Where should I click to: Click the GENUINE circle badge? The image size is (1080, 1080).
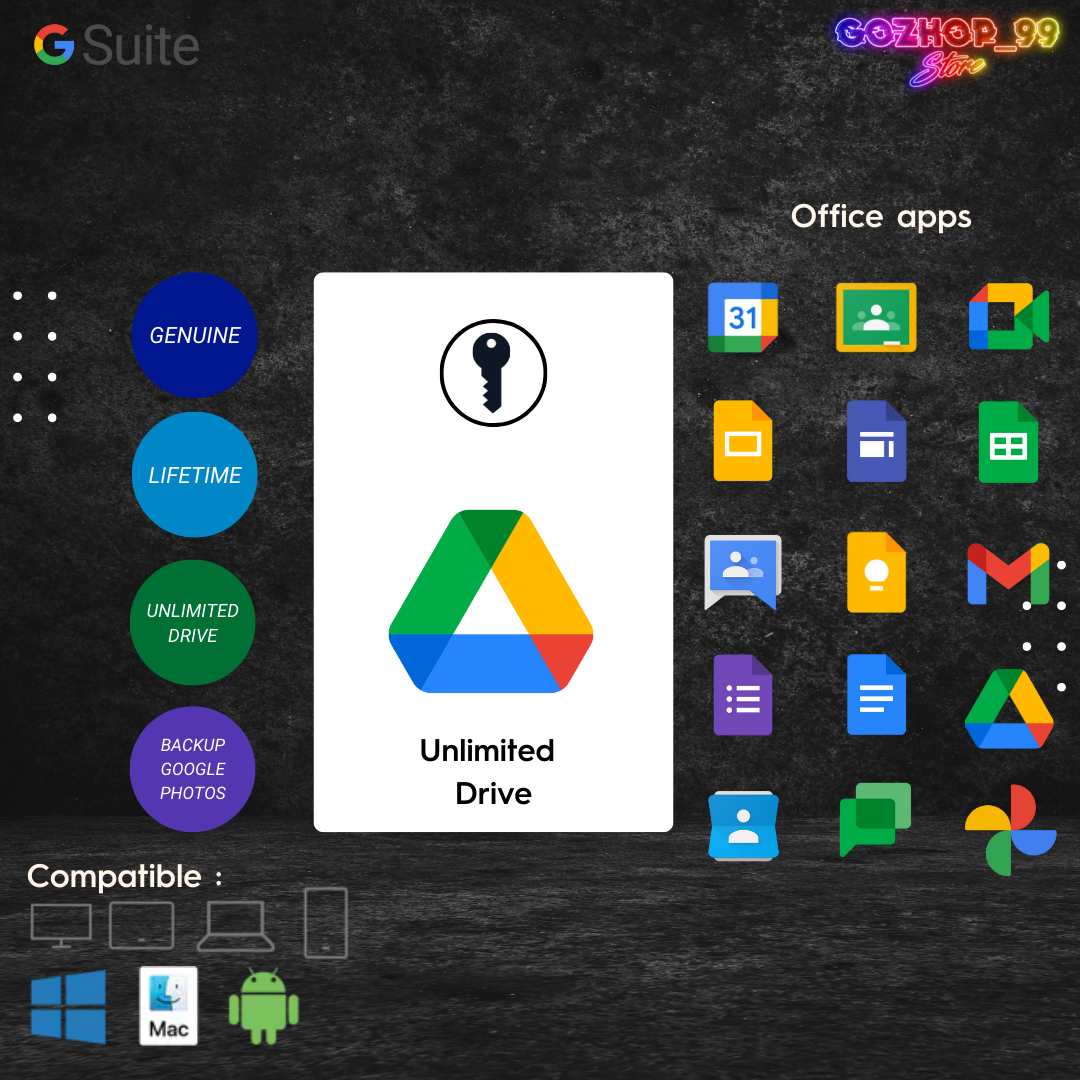[194, 335]
